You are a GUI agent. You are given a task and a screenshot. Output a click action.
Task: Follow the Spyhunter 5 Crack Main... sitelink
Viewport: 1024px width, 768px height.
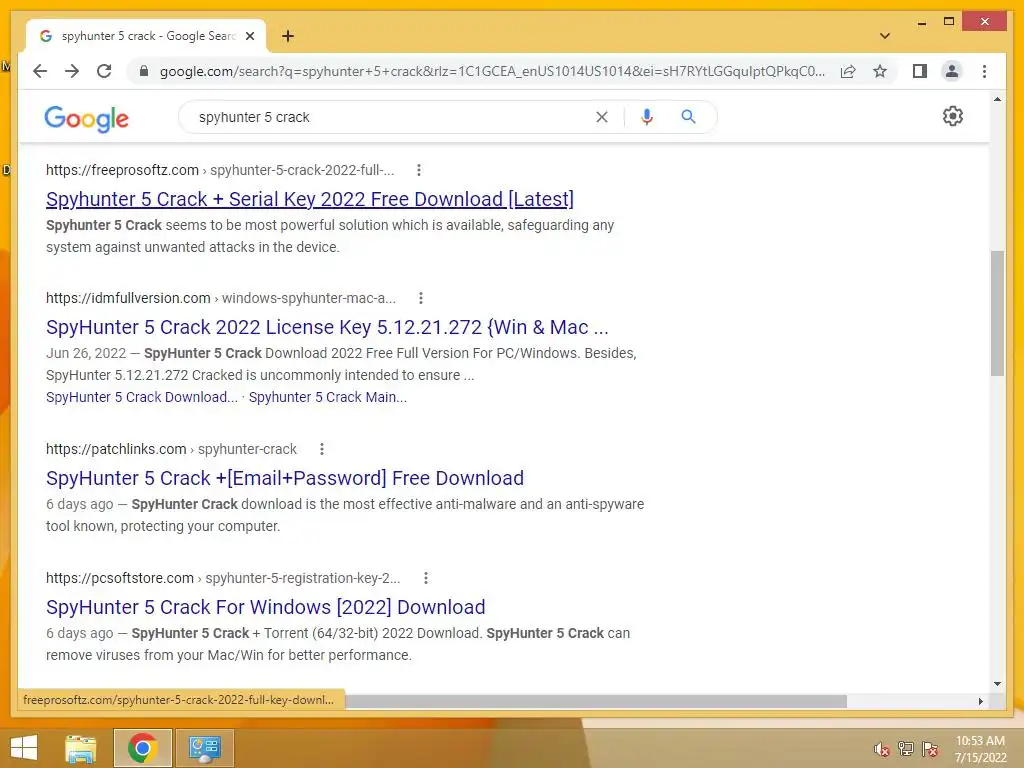[327, 397]
